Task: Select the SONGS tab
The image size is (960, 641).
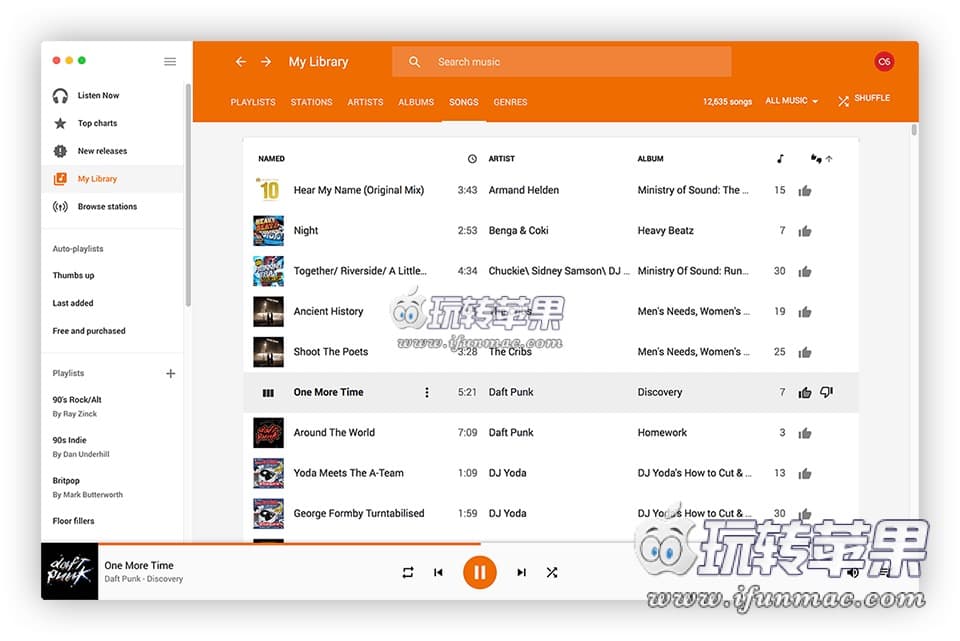Action: coord(463,102)
